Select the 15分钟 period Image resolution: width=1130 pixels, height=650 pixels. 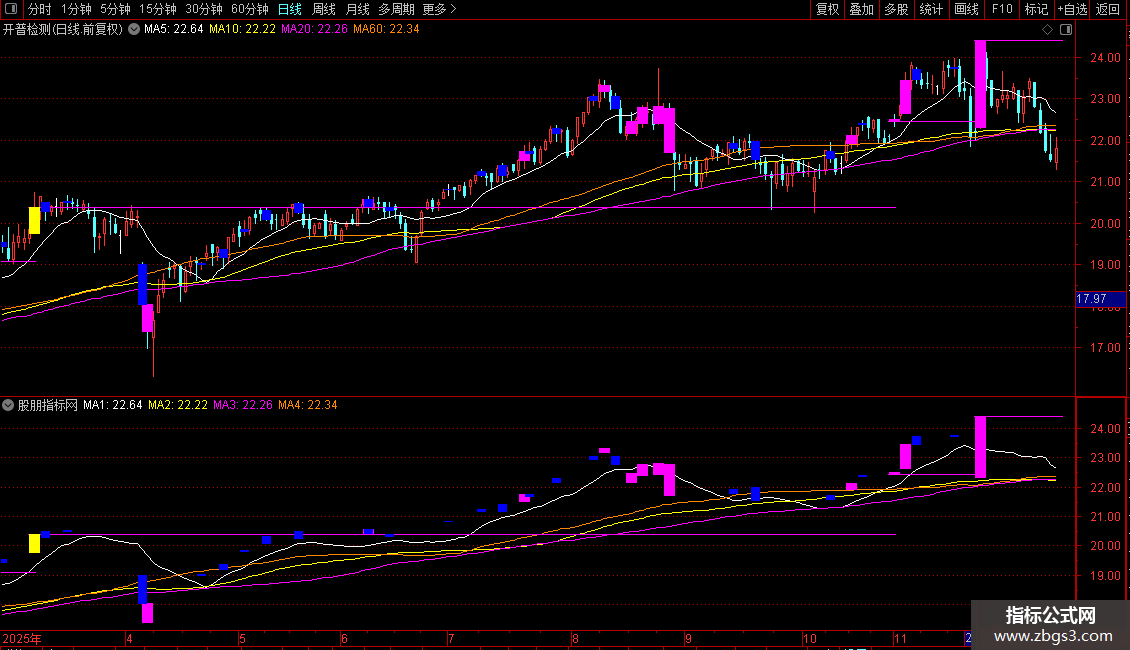(158, 9)
